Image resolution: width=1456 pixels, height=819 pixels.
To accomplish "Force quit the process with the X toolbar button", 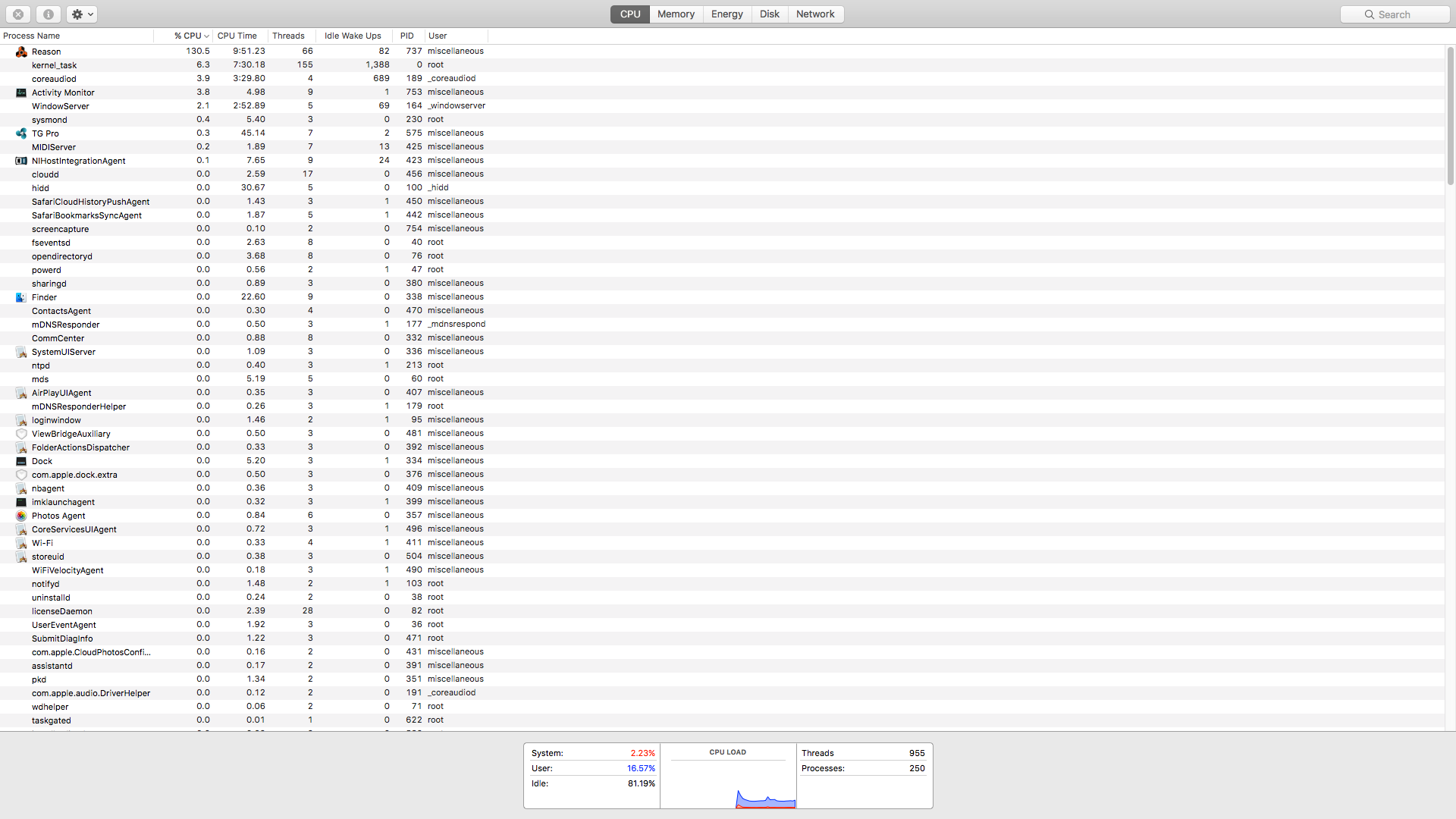I will (x=18, y=14).
